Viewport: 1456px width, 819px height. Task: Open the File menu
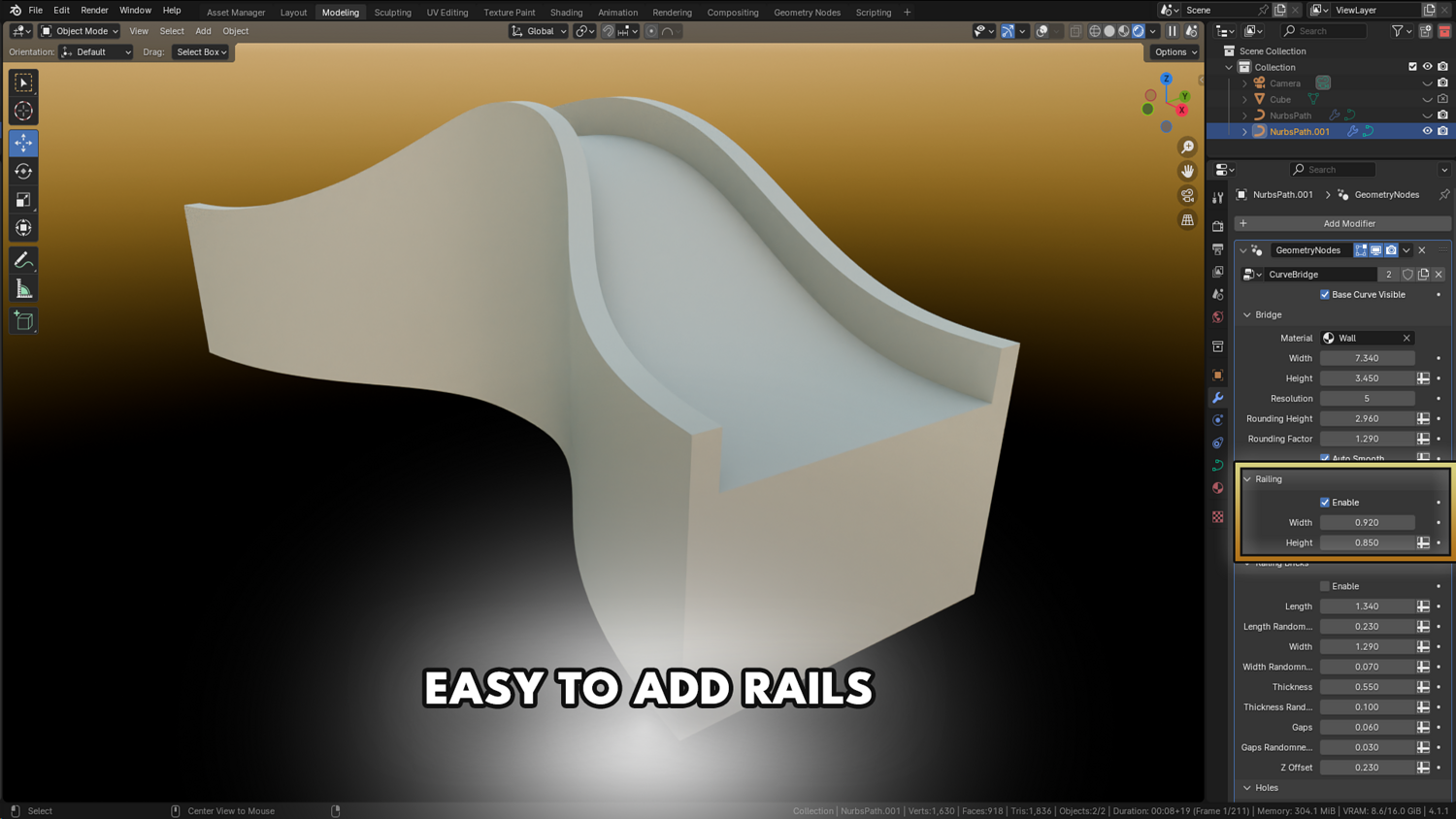[35, 11]
